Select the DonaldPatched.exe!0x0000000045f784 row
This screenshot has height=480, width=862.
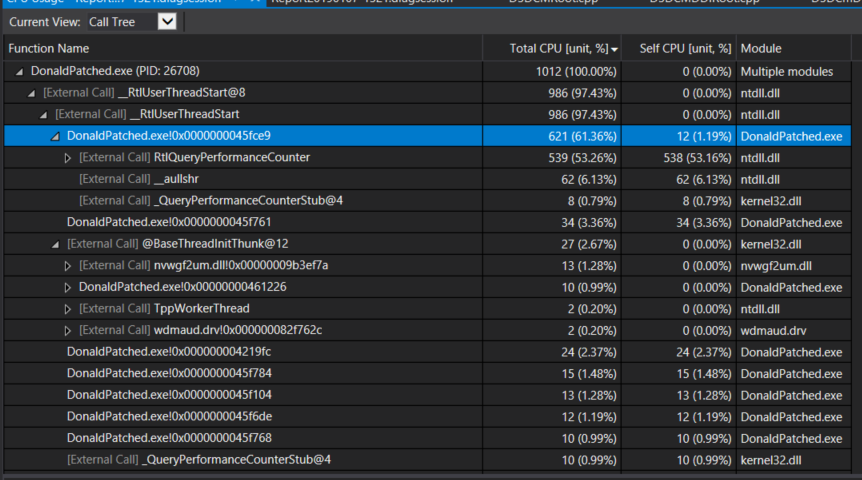point(427,373)
